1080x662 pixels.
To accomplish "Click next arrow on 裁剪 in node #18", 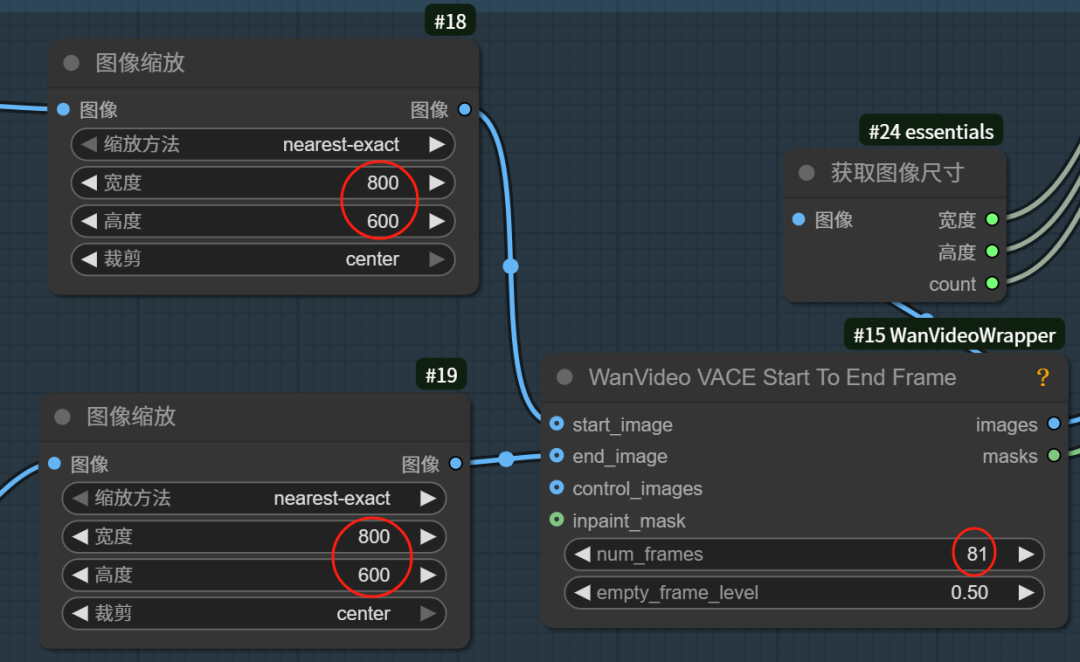I will [436, 259].
